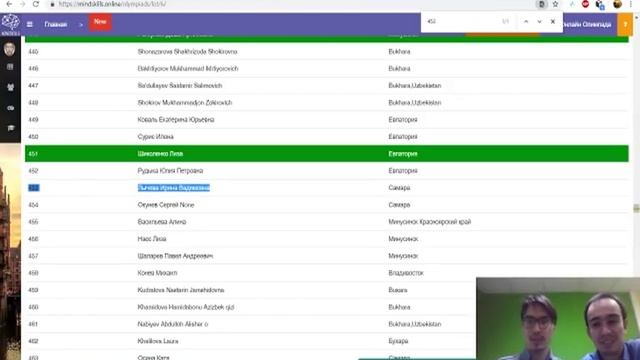Select the name Коваль Екатерина Юрьевна
Screen dimensions: 640x360
176,120
